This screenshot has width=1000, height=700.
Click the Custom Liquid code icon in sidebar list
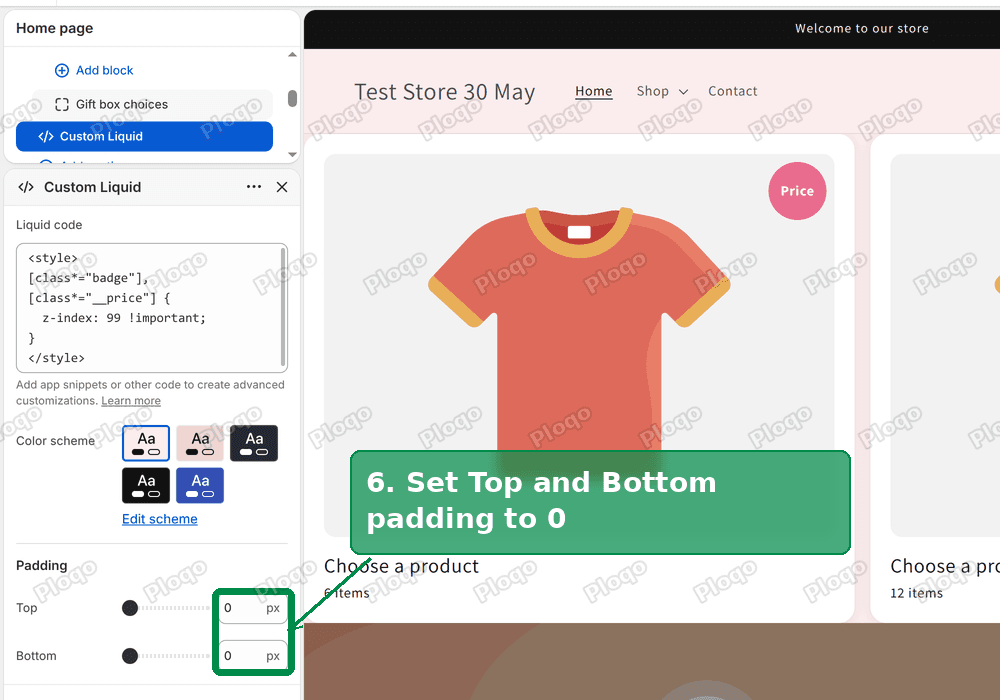pos(46,136)
